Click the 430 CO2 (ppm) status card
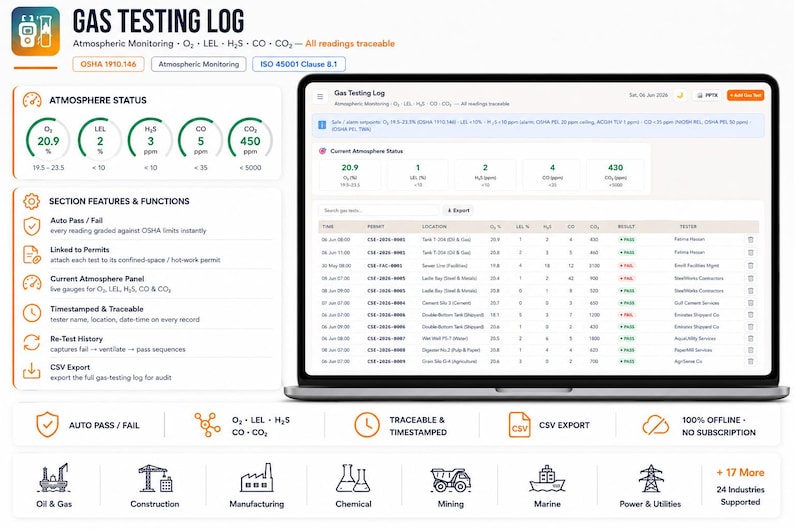 pos(615,175)
